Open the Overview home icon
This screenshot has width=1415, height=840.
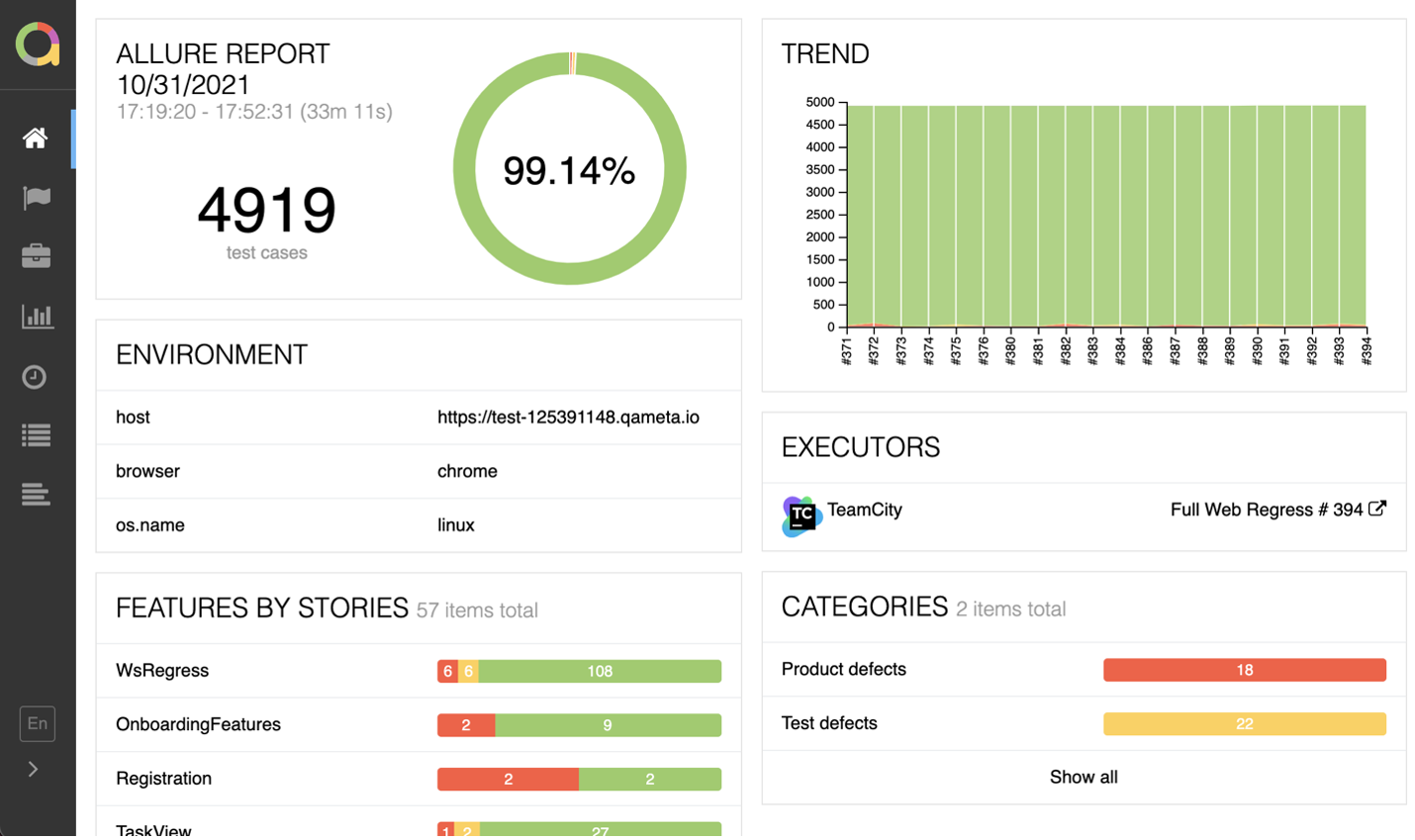point(36,139)
